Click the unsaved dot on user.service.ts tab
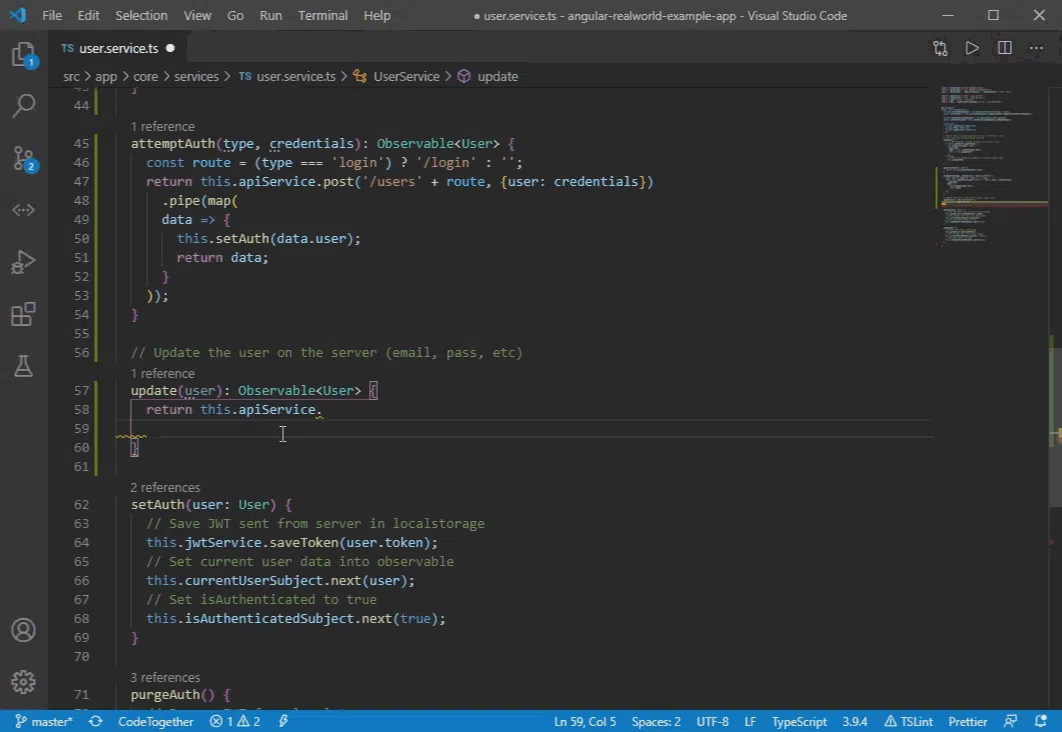Image resolution: width=1062 pixels, height=732 pixels. click(x=170, y=48)
